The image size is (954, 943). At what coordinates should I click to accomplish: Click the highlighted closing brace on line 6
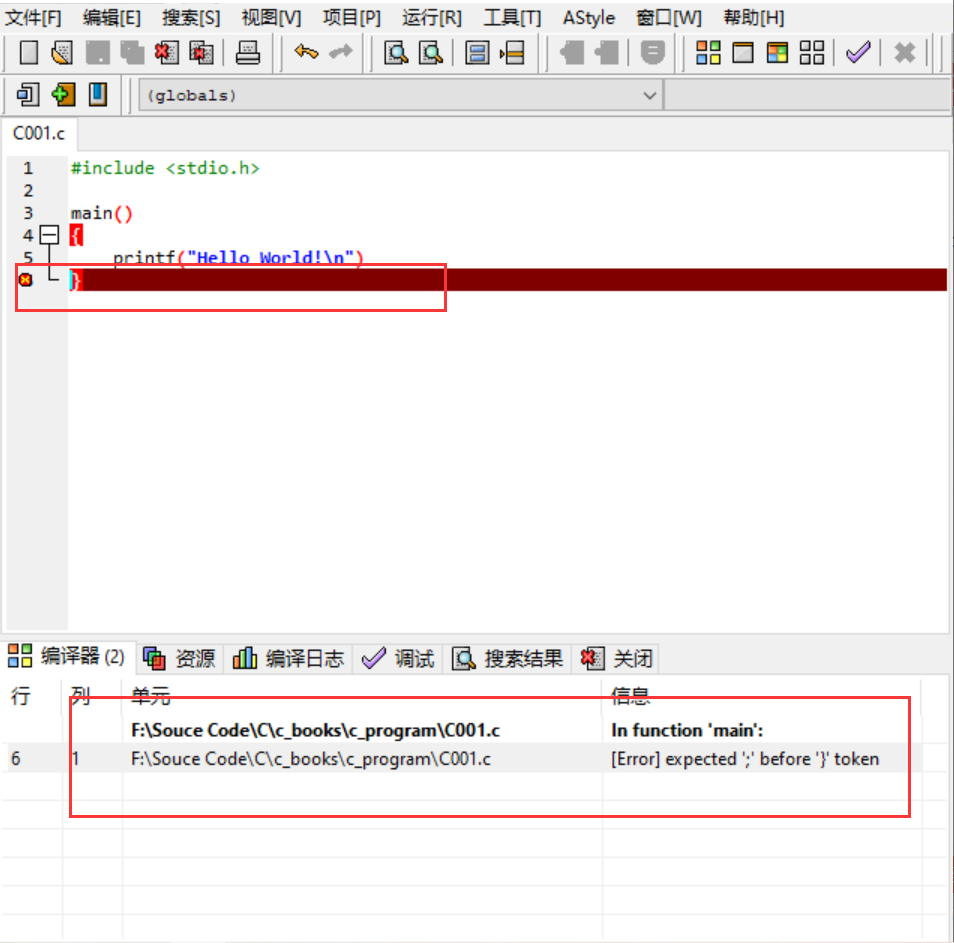click(75, 280)
